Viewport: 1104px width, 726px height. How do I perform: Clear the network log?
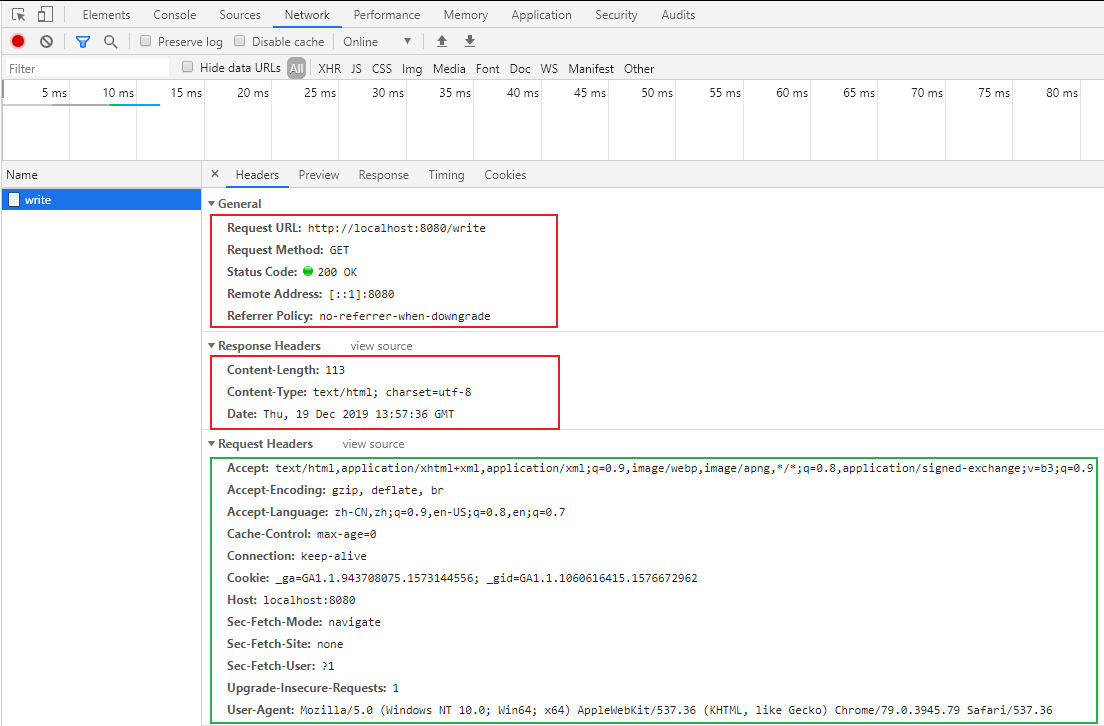point(46,42)
